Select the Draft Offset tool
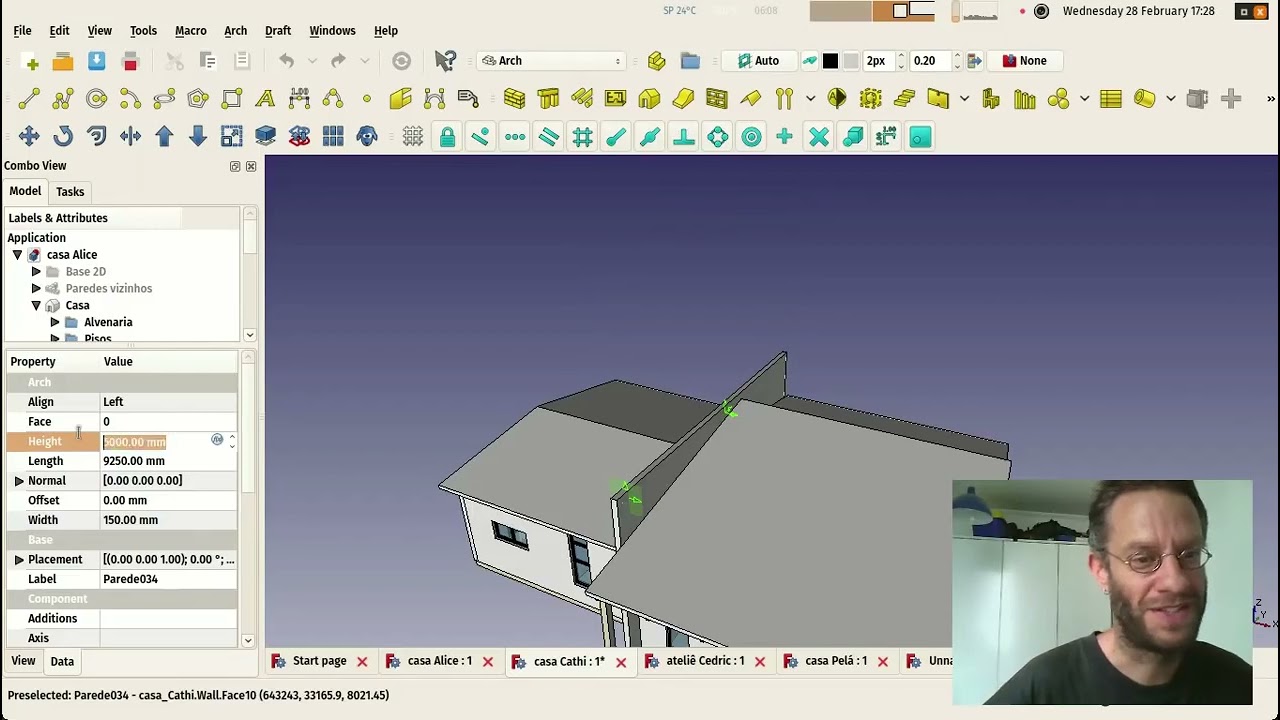Screen dimensions: 1280x720 (97, 136)
